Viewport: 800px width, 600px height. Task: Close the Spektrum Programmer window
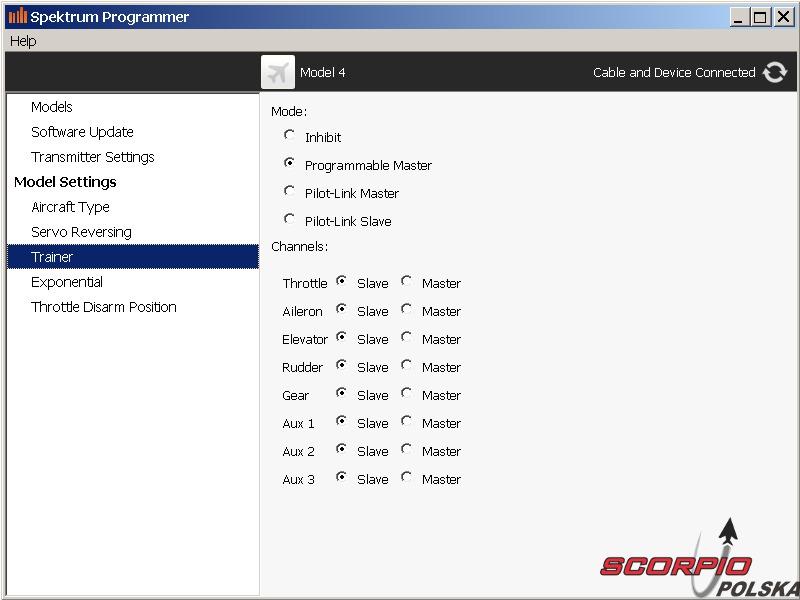click(x=783, y=17)
